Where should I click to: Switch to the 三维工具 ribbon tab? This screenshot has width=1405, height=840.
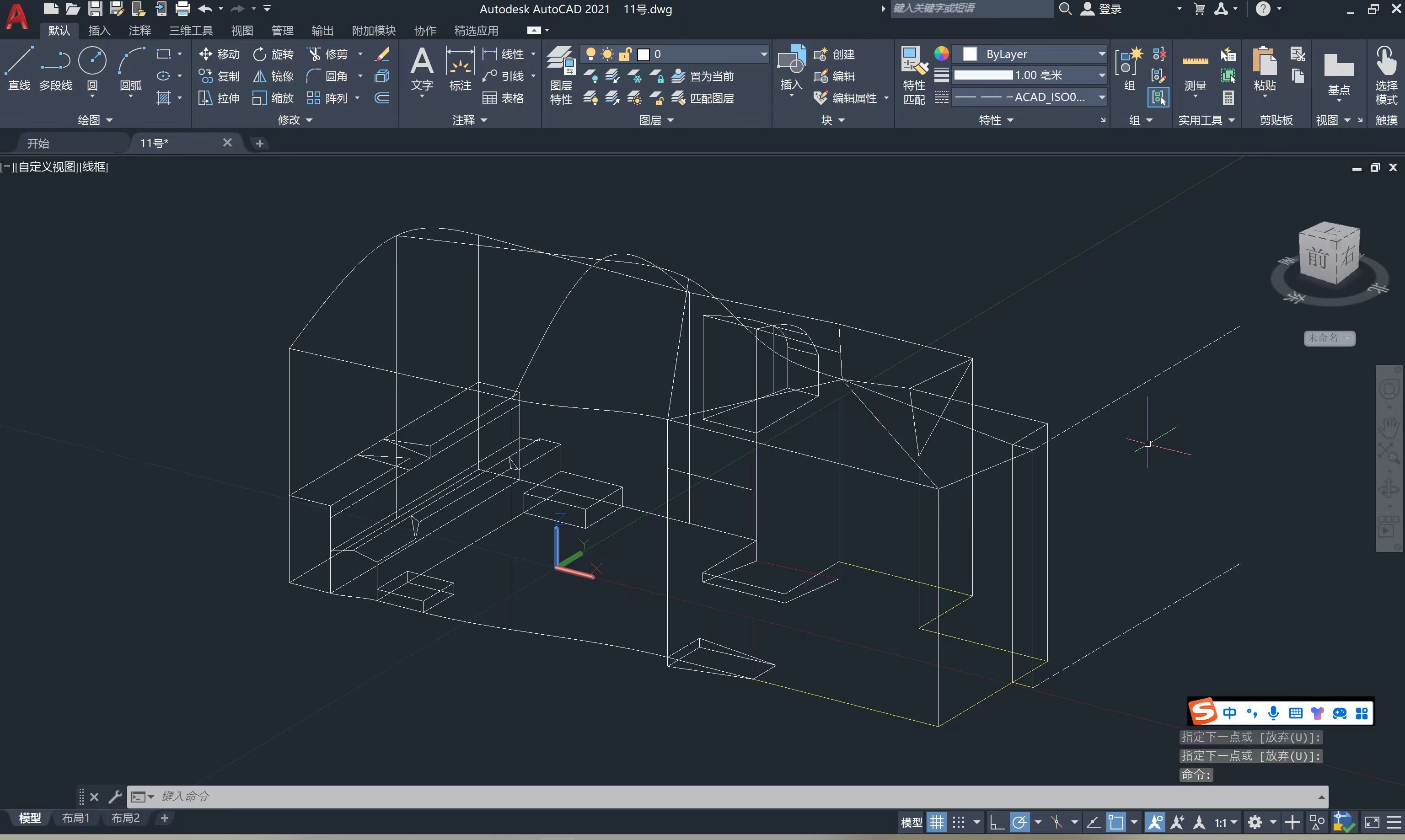(191, 31)
